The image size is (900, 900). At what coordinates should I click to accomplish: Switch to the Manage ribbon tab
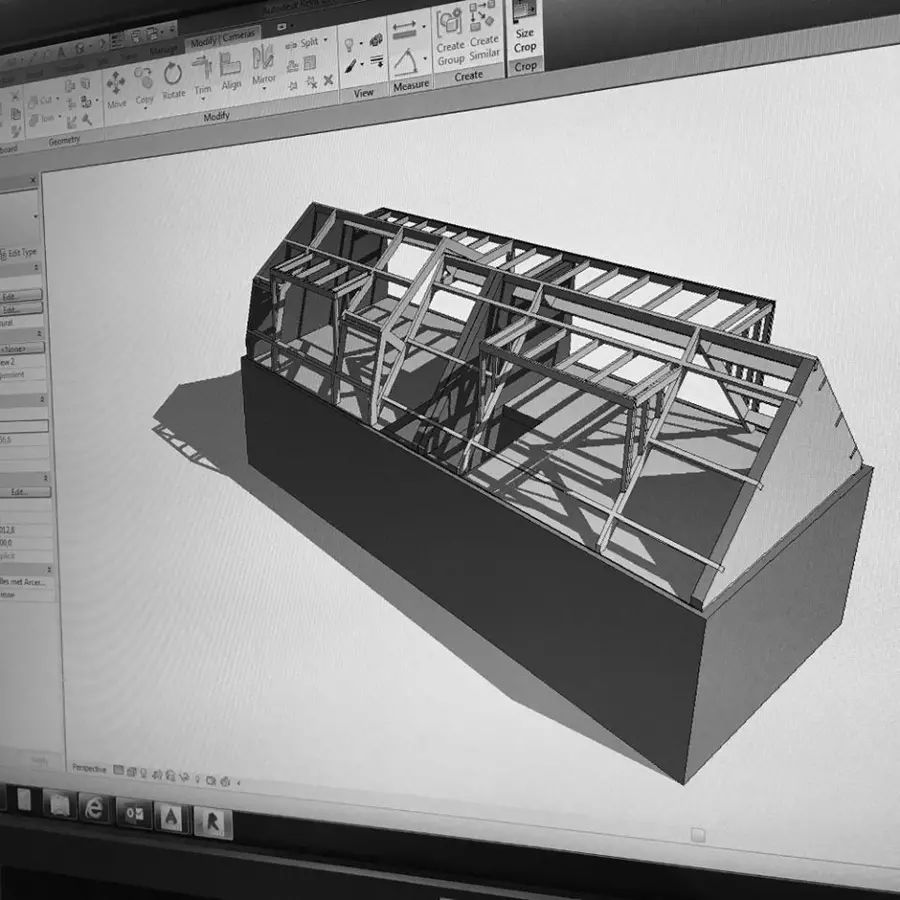[162, 51]
